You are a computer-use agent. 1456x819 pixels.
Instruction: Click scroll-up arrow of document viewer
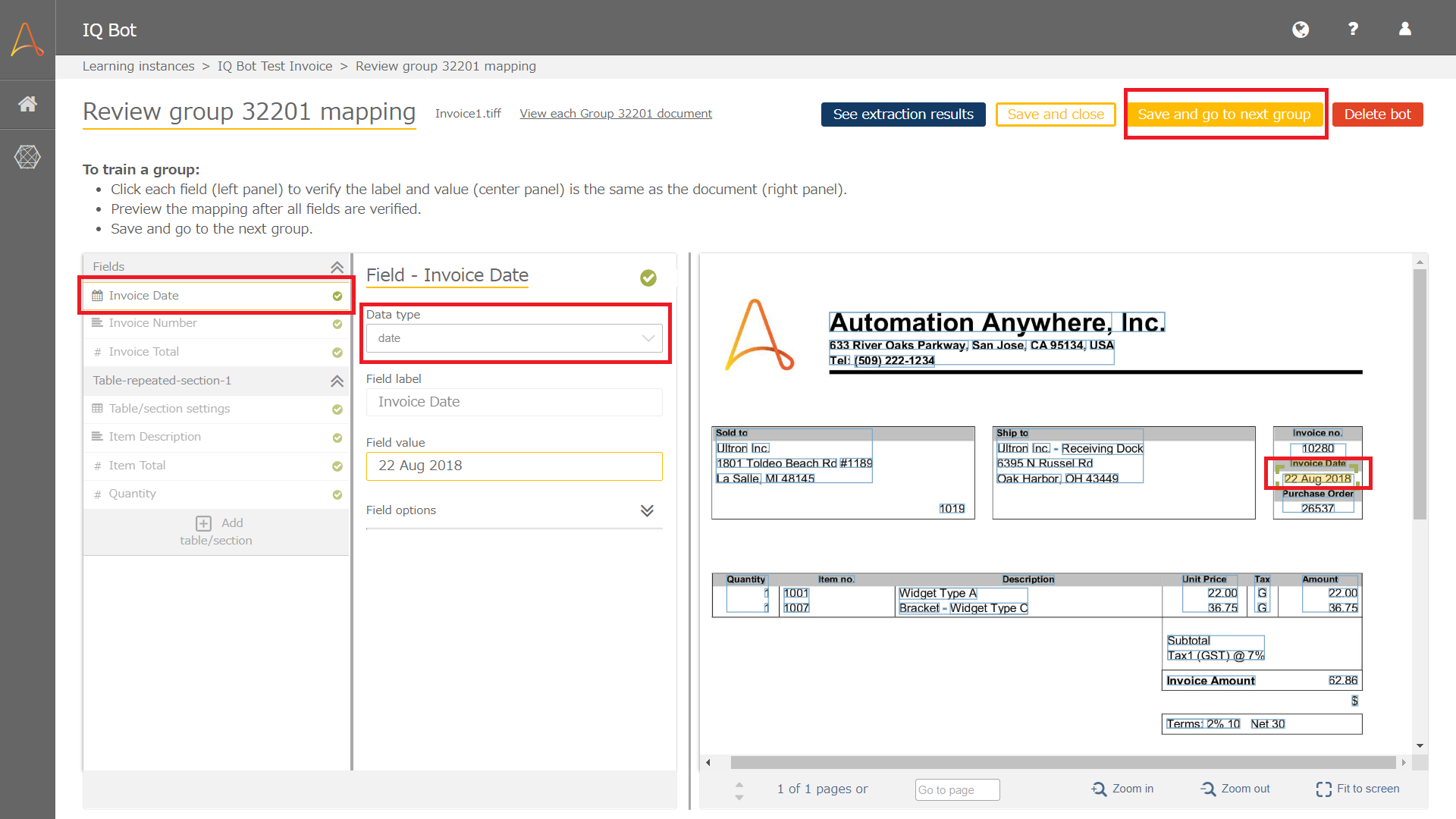coord(1420,262)
